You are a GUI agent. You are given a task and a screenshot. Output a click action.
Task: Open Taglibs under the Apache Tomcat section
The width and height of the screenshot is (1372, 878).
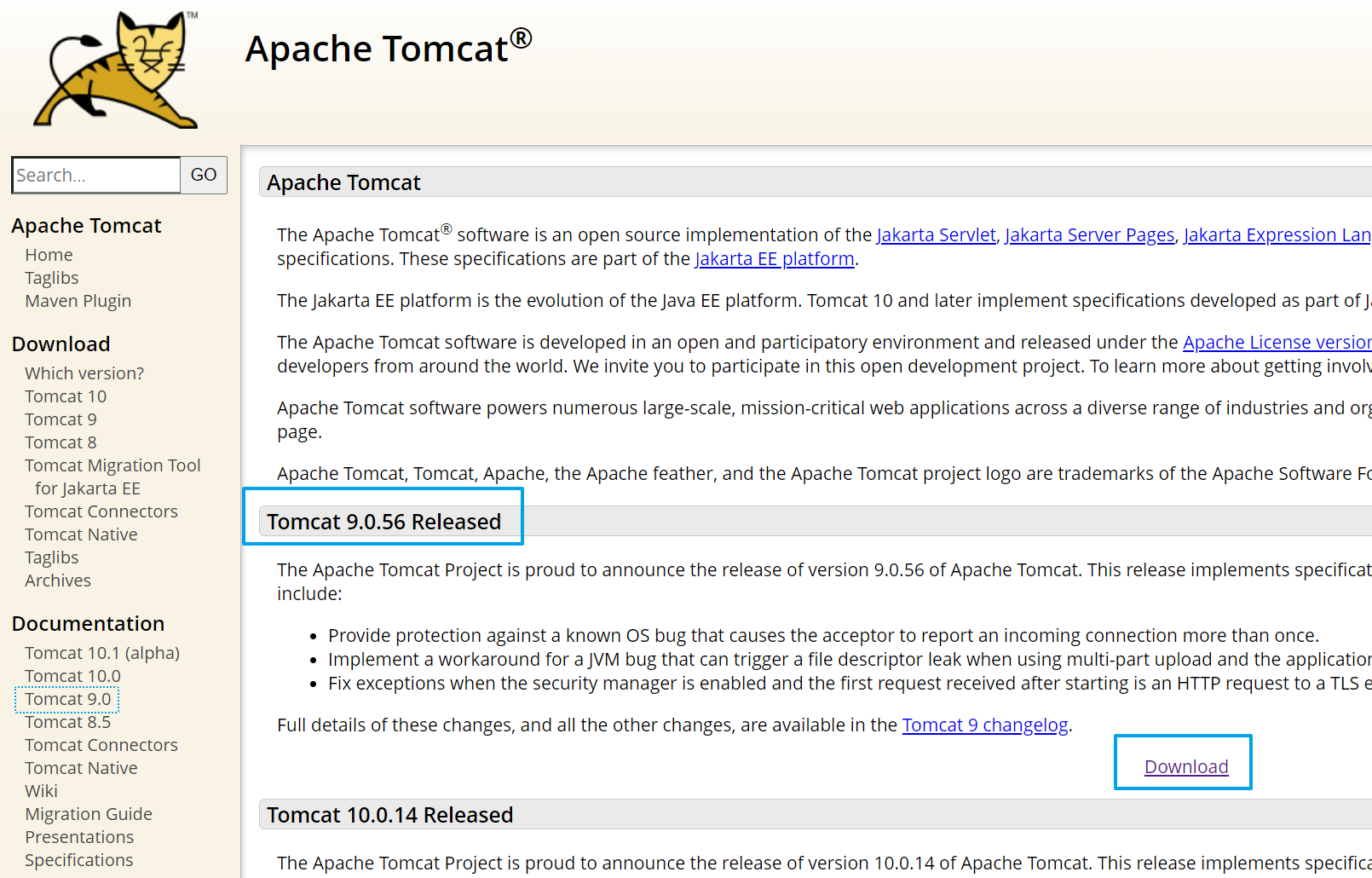51,278
